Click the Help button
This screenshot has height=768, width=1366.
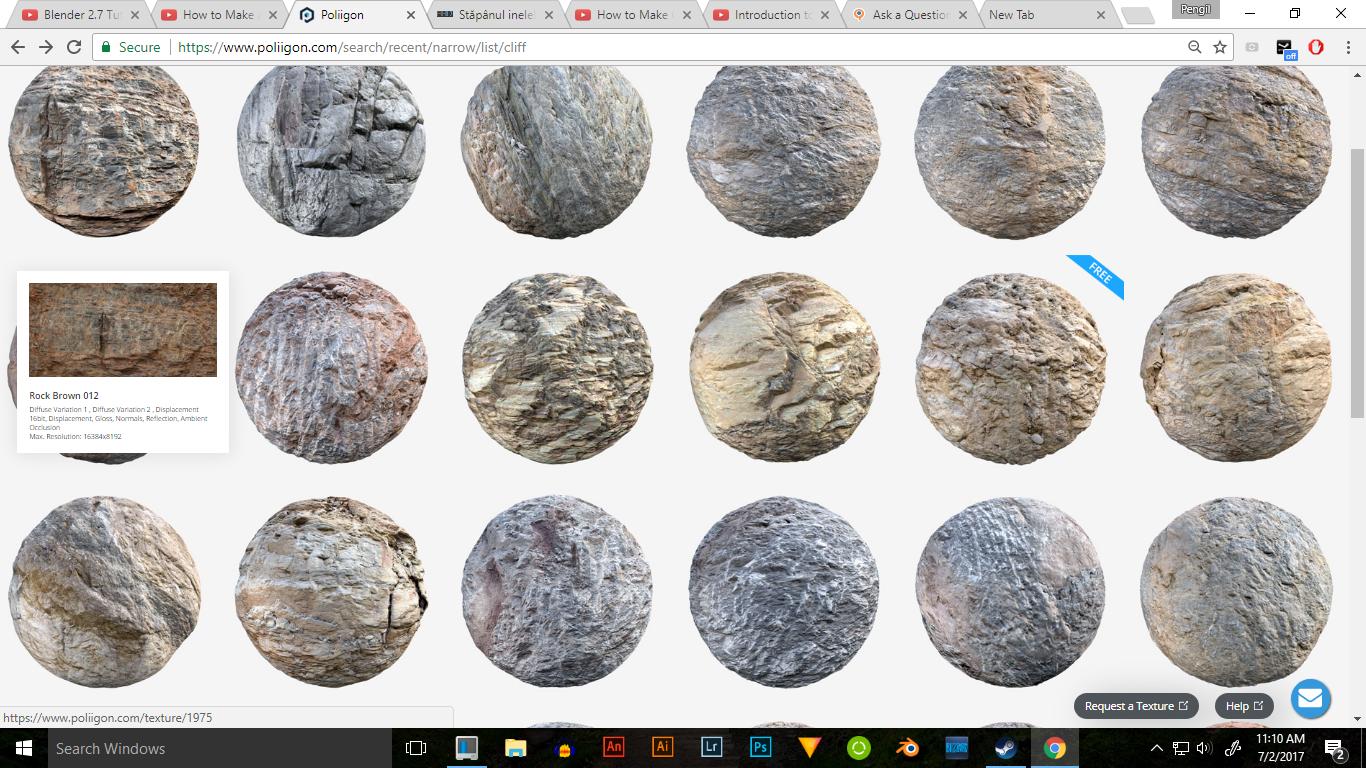tap(1244, 706)
